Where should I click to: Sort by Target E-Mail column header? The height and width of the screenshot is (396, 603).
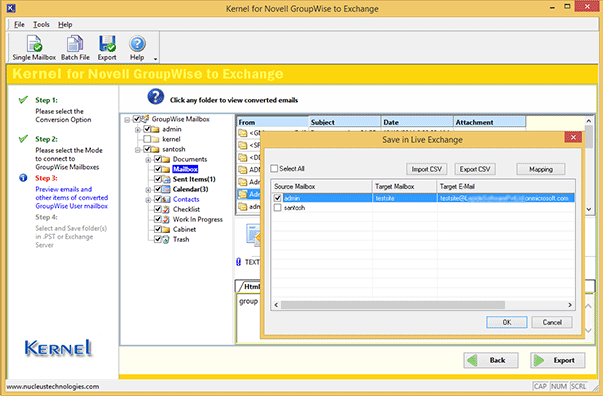[506, 186]
